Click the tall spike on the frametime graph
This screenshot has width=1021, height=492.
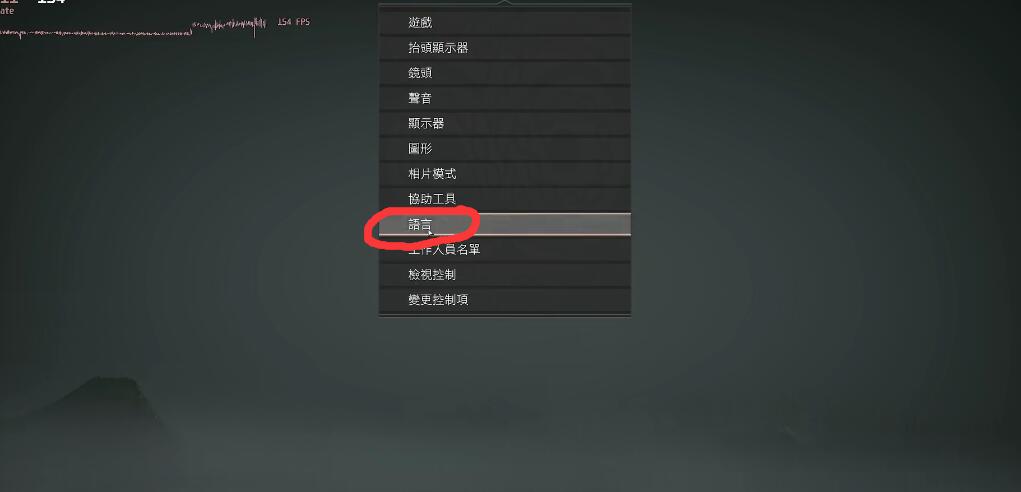tap(255, 28)
